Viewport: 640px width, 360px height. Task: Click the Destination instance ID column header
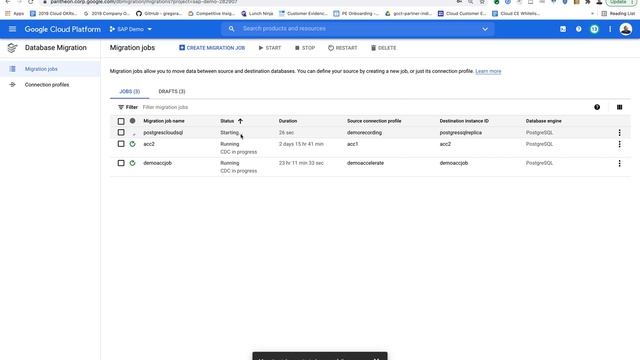pos(464,121)
